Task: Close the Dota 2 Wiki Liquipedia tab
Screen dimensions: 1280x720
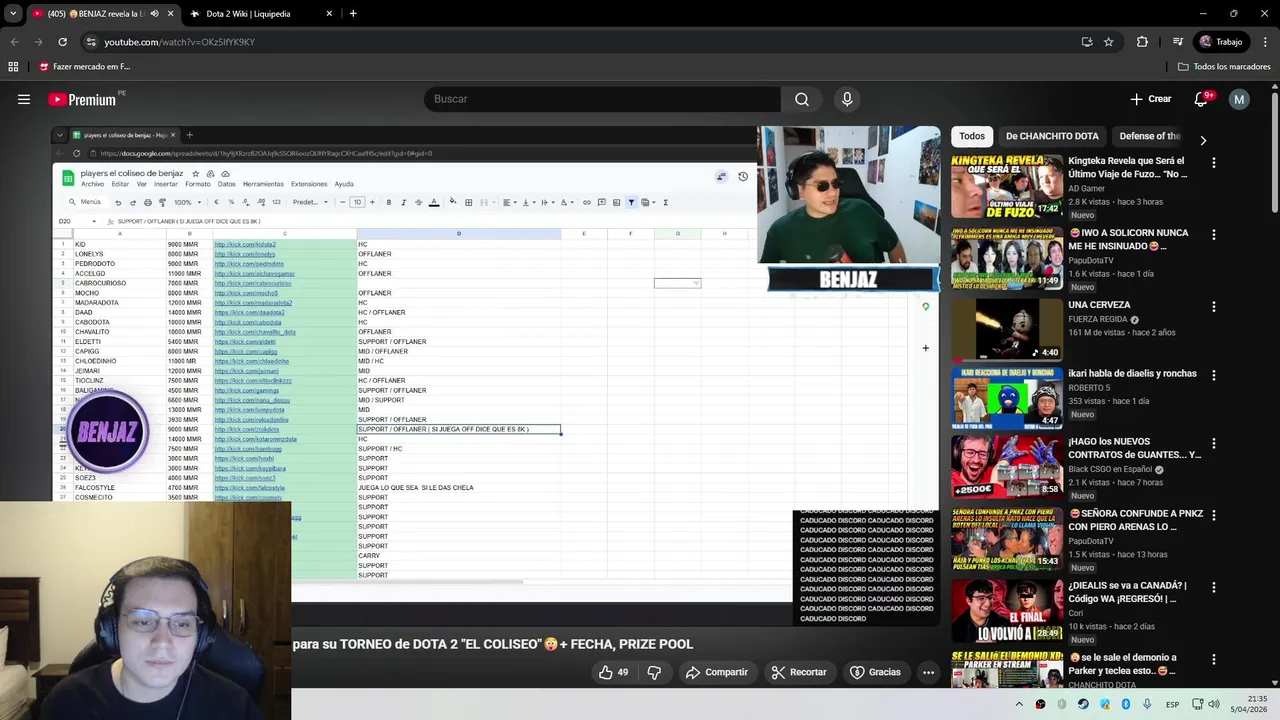Action: tap(329, 14)
